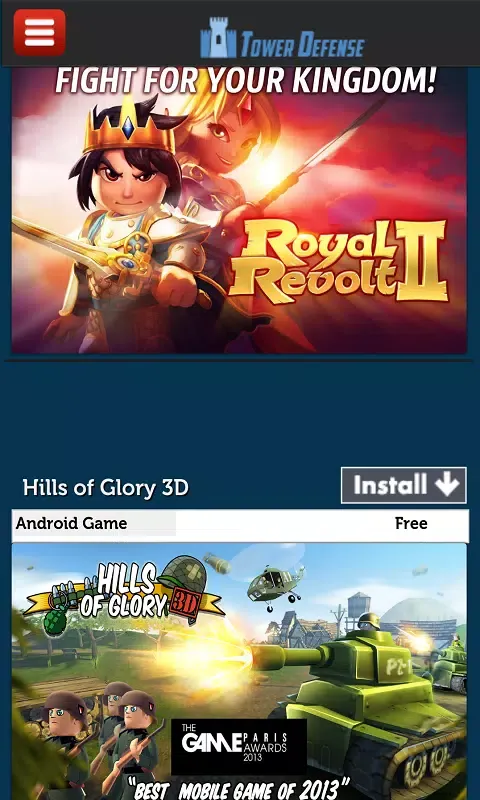Click the down arrow on Install button
Viewport: 480px width, 800px height.
[447, 485]
